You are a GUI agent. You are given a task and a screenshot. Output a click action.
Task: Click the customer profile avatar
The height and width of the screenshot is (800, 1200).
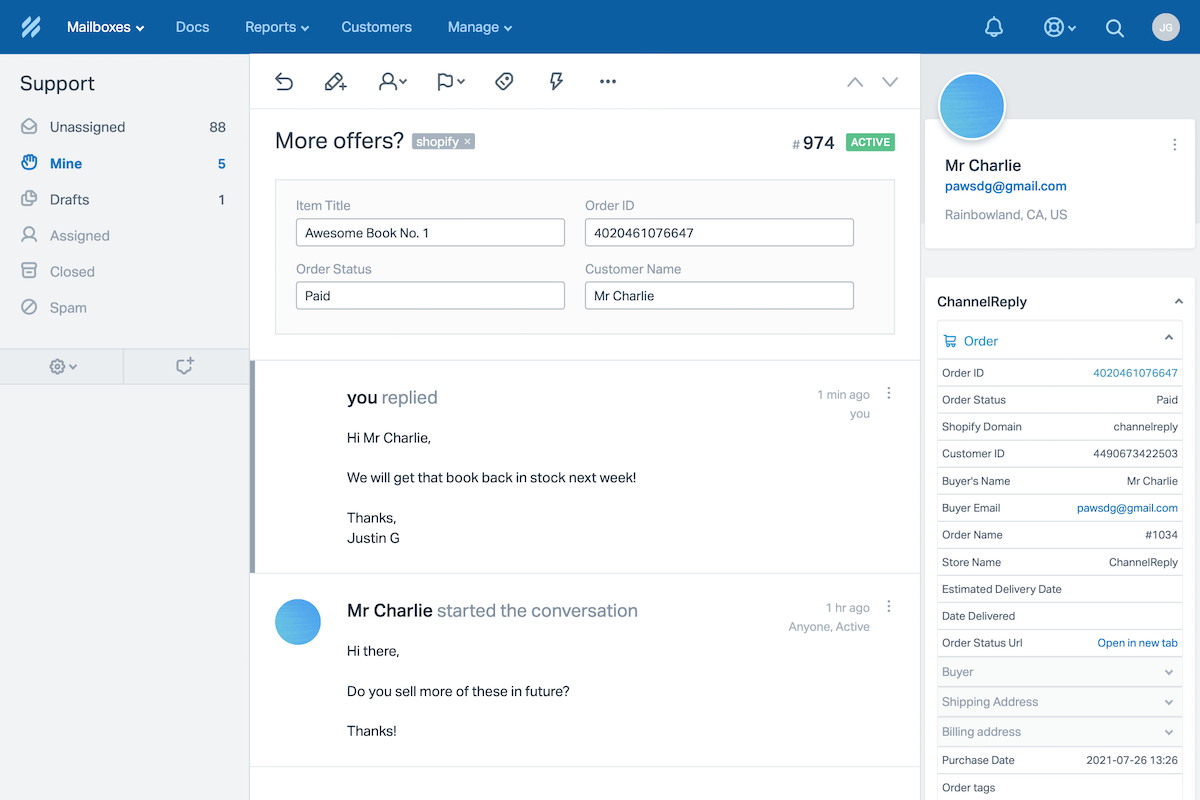(972, 106)
